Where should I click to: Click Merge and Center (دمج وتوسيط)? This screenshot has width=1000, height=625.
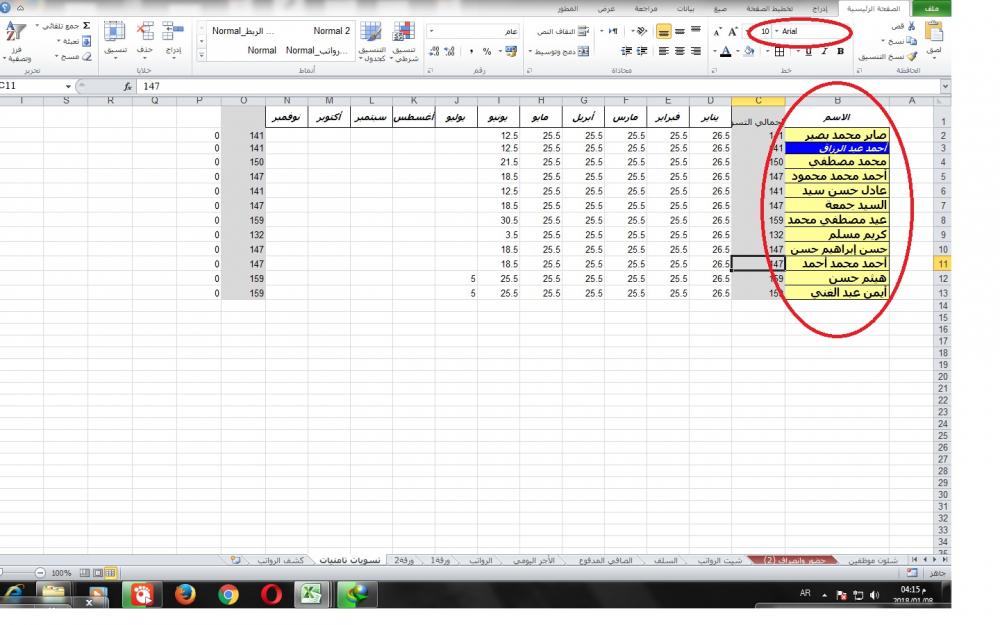[x=559, y=51]
